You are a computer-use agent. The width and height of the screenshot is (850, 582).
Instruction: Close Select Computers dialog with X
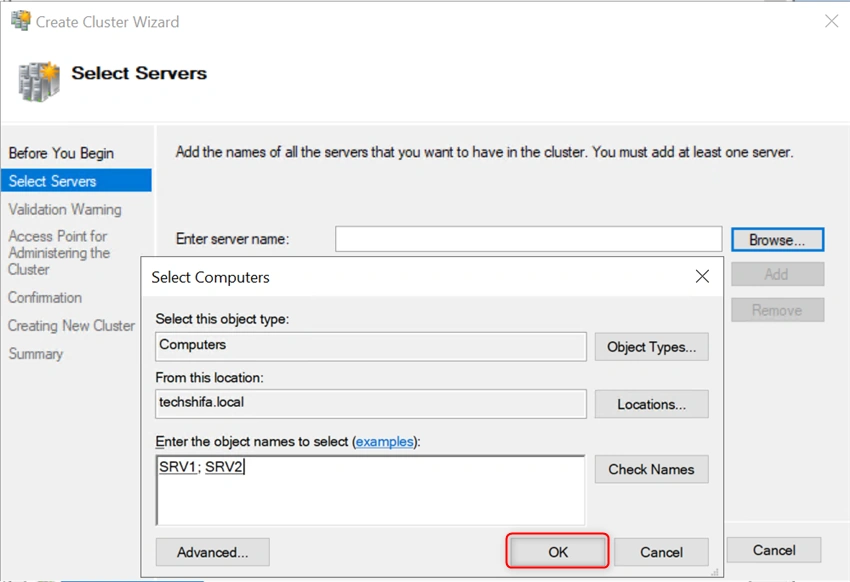coord(702,276)
